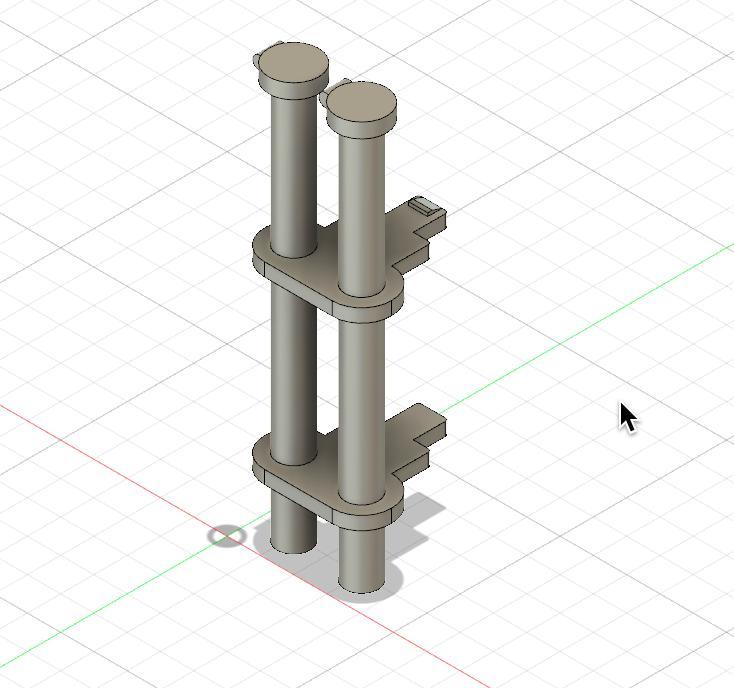The image size is (734, 688).
Task: Pick the upper bracket plate's top face
Action: [x=328, y=262]
